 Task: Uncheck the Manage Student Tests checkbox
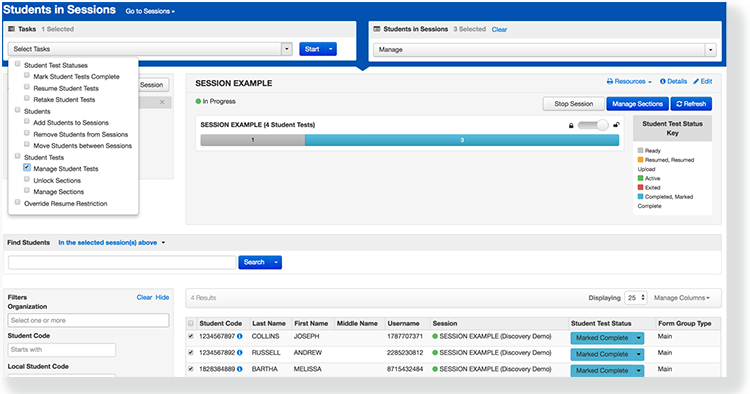[27, 168]
